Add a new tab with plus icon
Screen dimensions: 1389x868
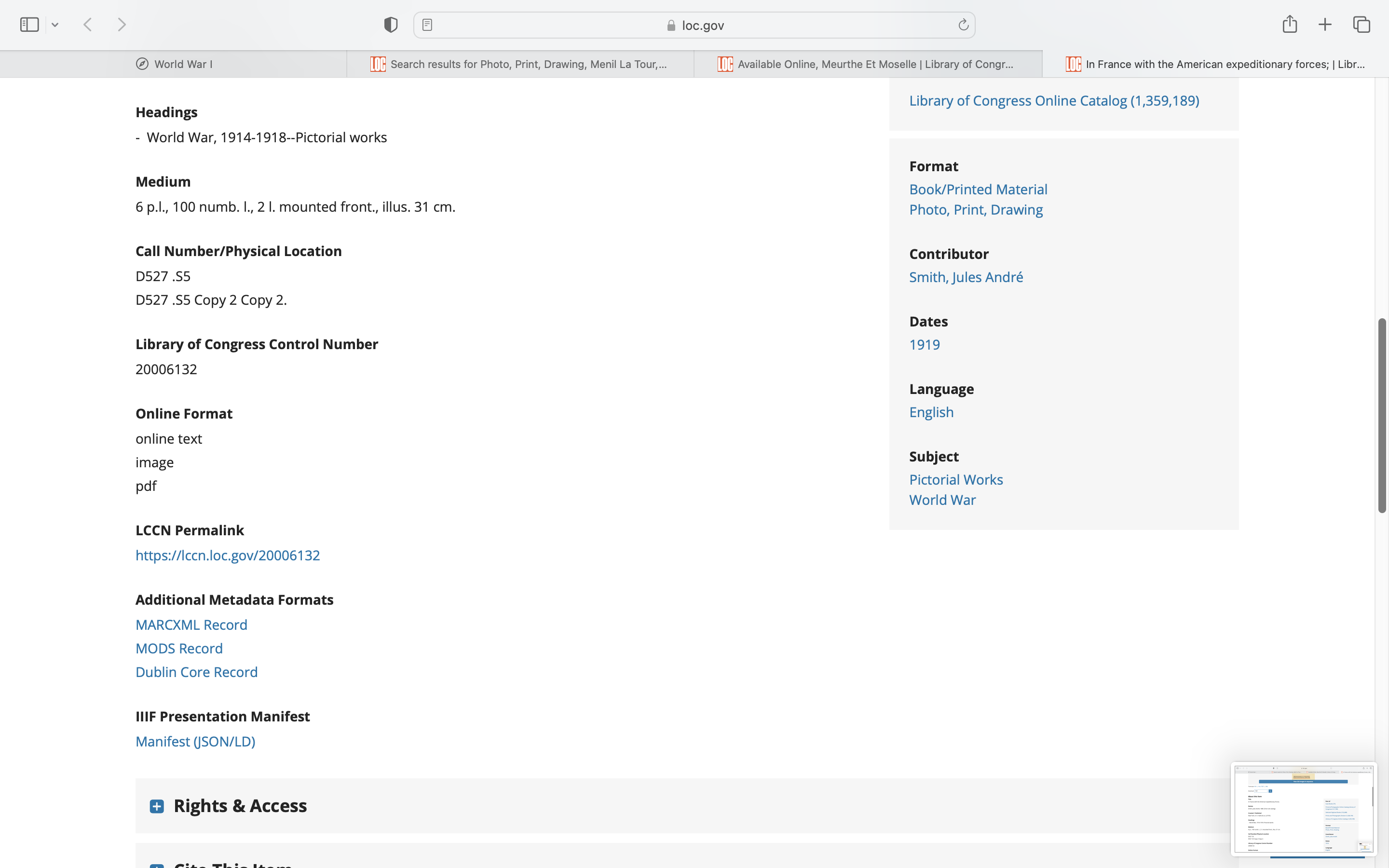click(1325, 25)
